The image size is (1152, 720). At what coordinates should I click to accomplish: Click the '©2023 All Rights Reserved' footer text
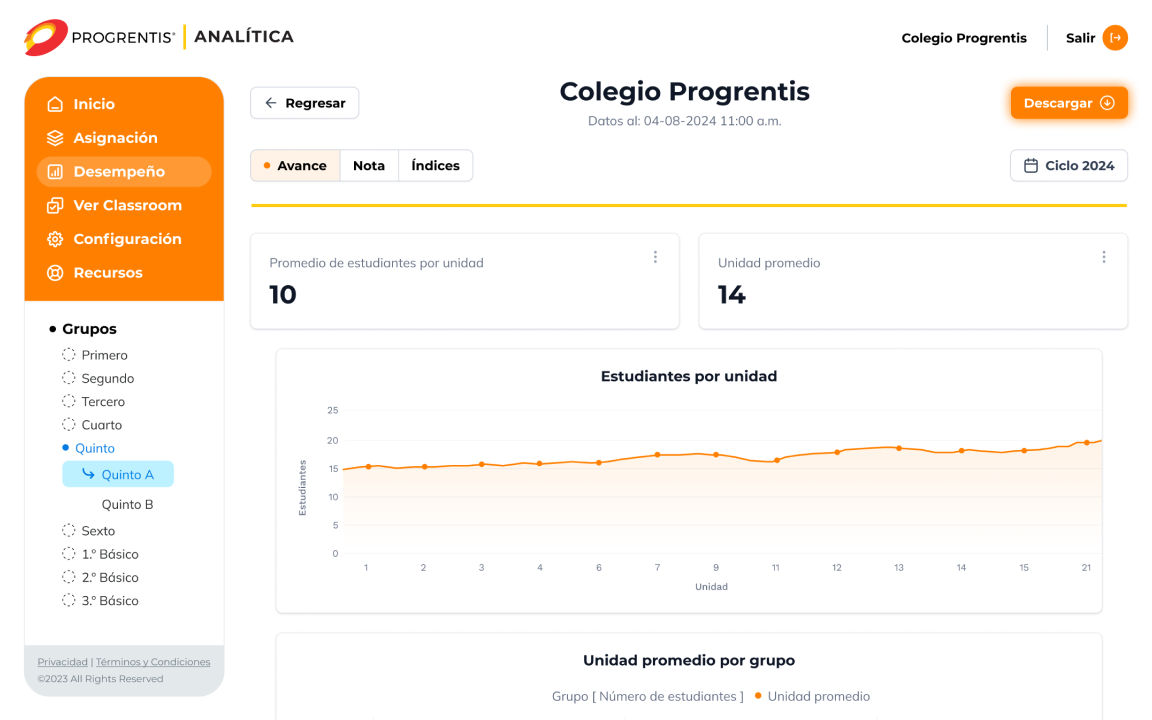101,679
